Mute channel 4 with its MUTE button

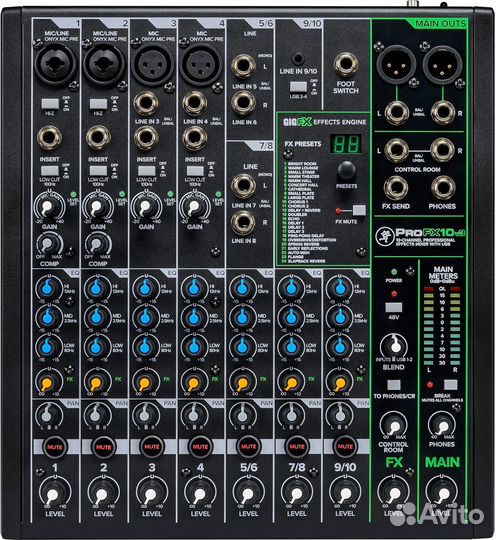coord(200,447)
